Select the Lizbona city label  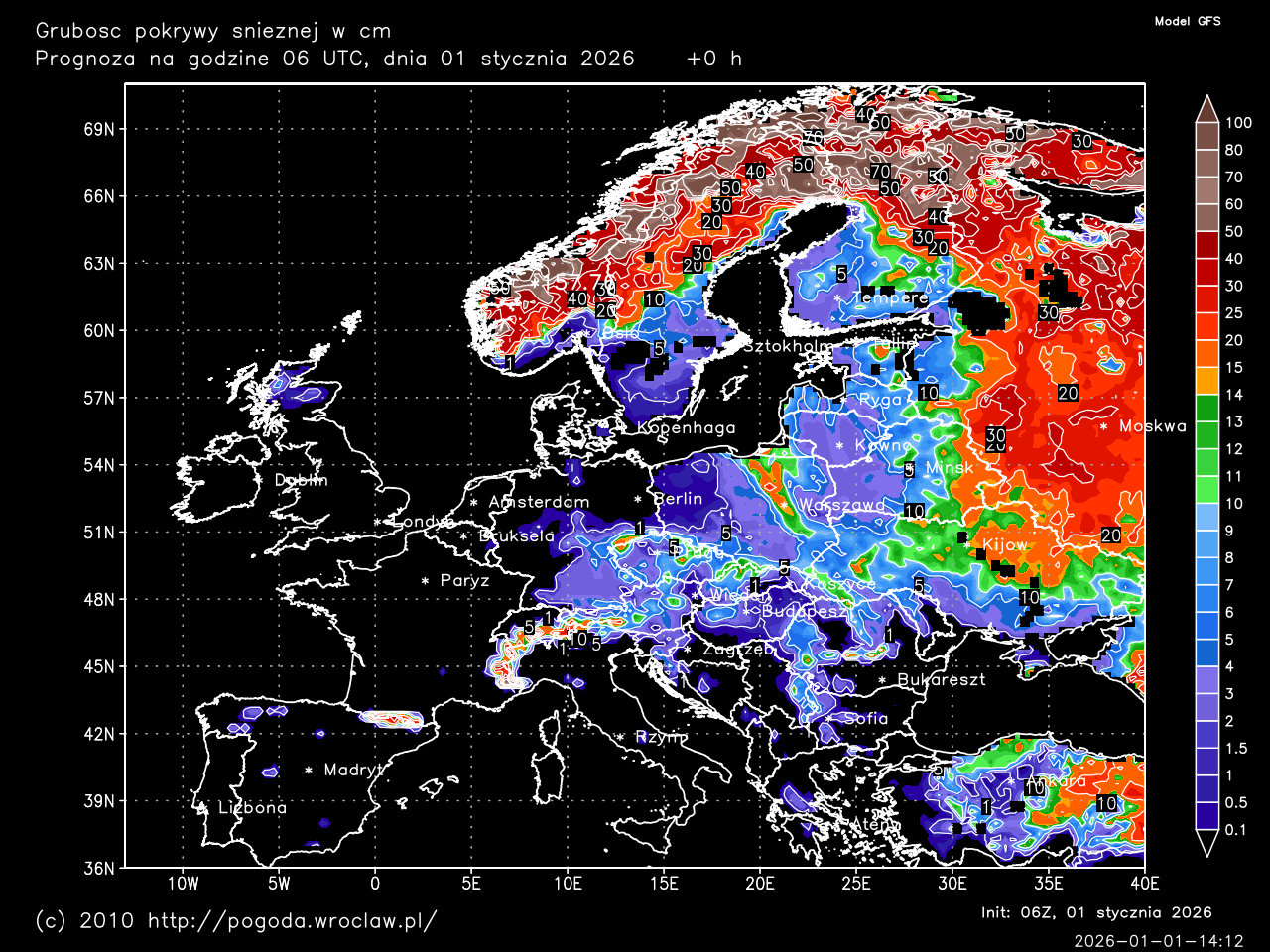click(x=253, y=807)
